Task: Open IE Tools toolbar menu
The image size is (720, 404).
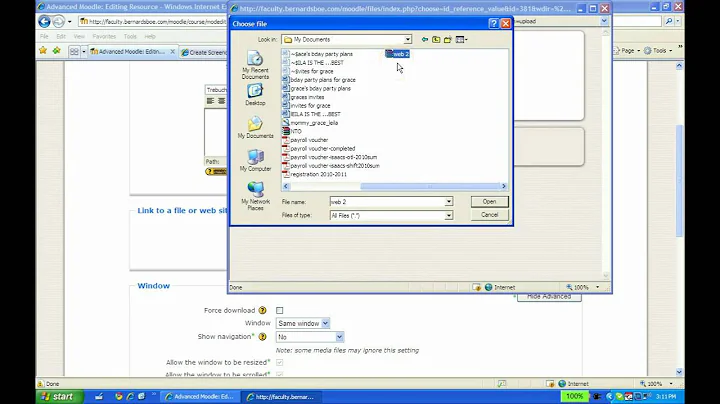Action: tap(658, 50)
